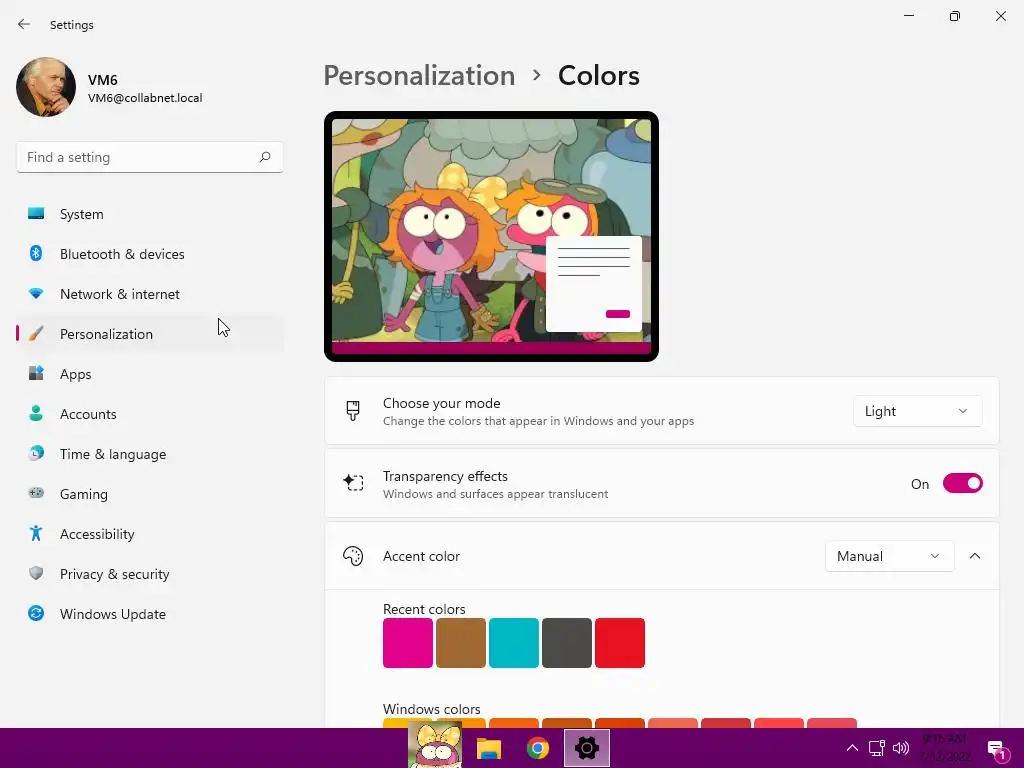Pick the brown recent color
Screen dimensions: 1024x768
tap(460, 643)
